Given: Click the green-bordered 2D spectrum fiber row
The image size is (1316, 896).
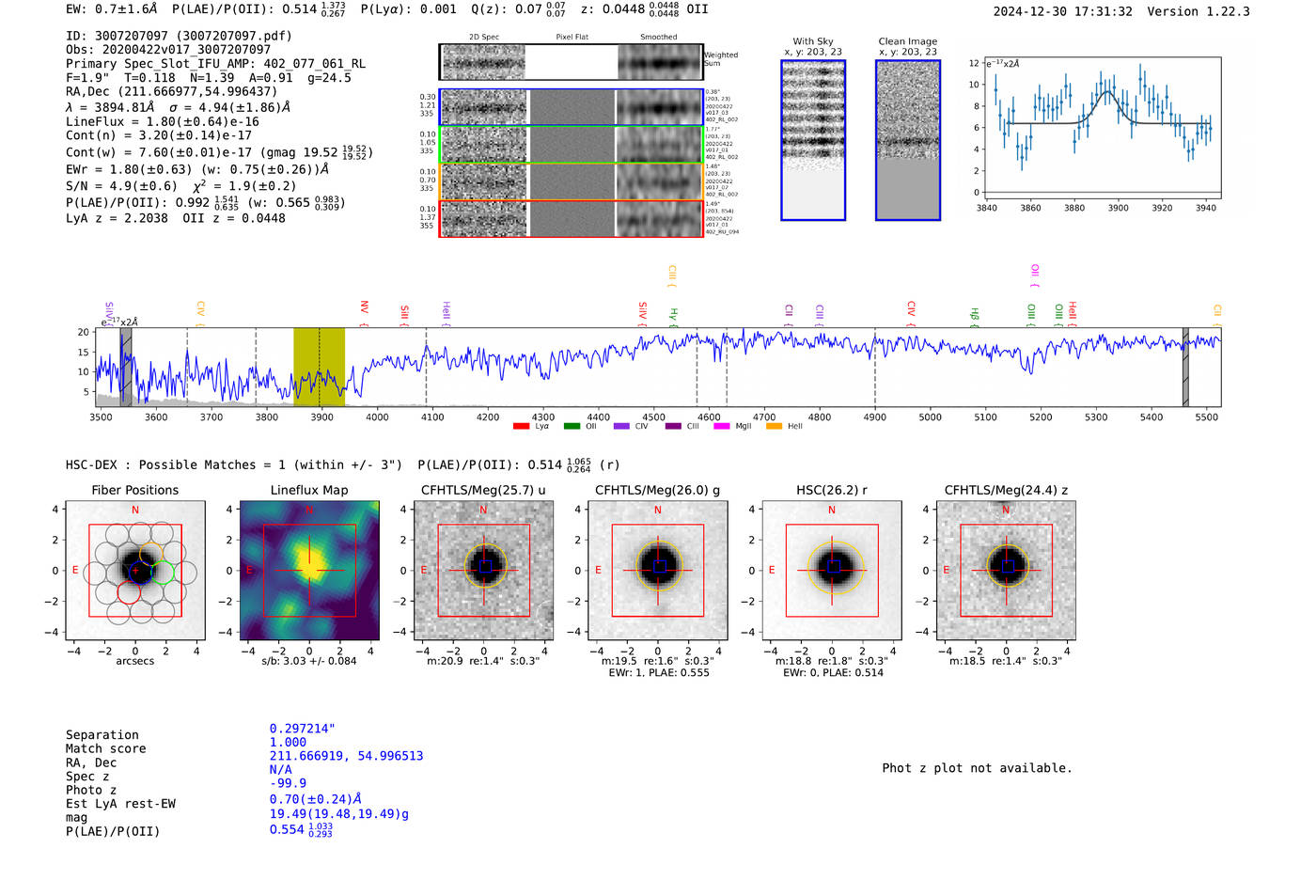Looking at the screenshot, I should [x=571, y=145].
